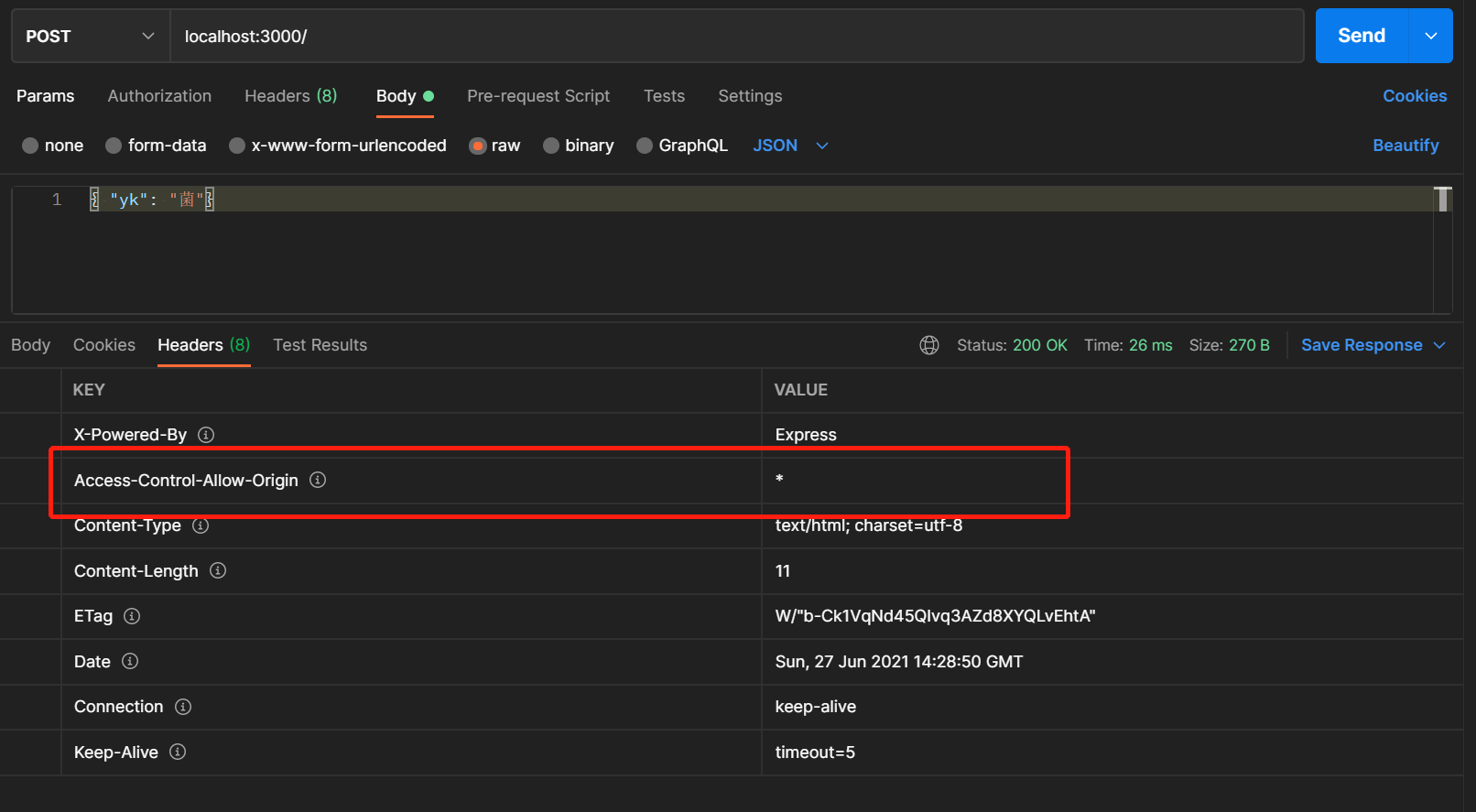Click the localhost:3000/ URL field
1476x812 pixels.
(x=737, y=37)
